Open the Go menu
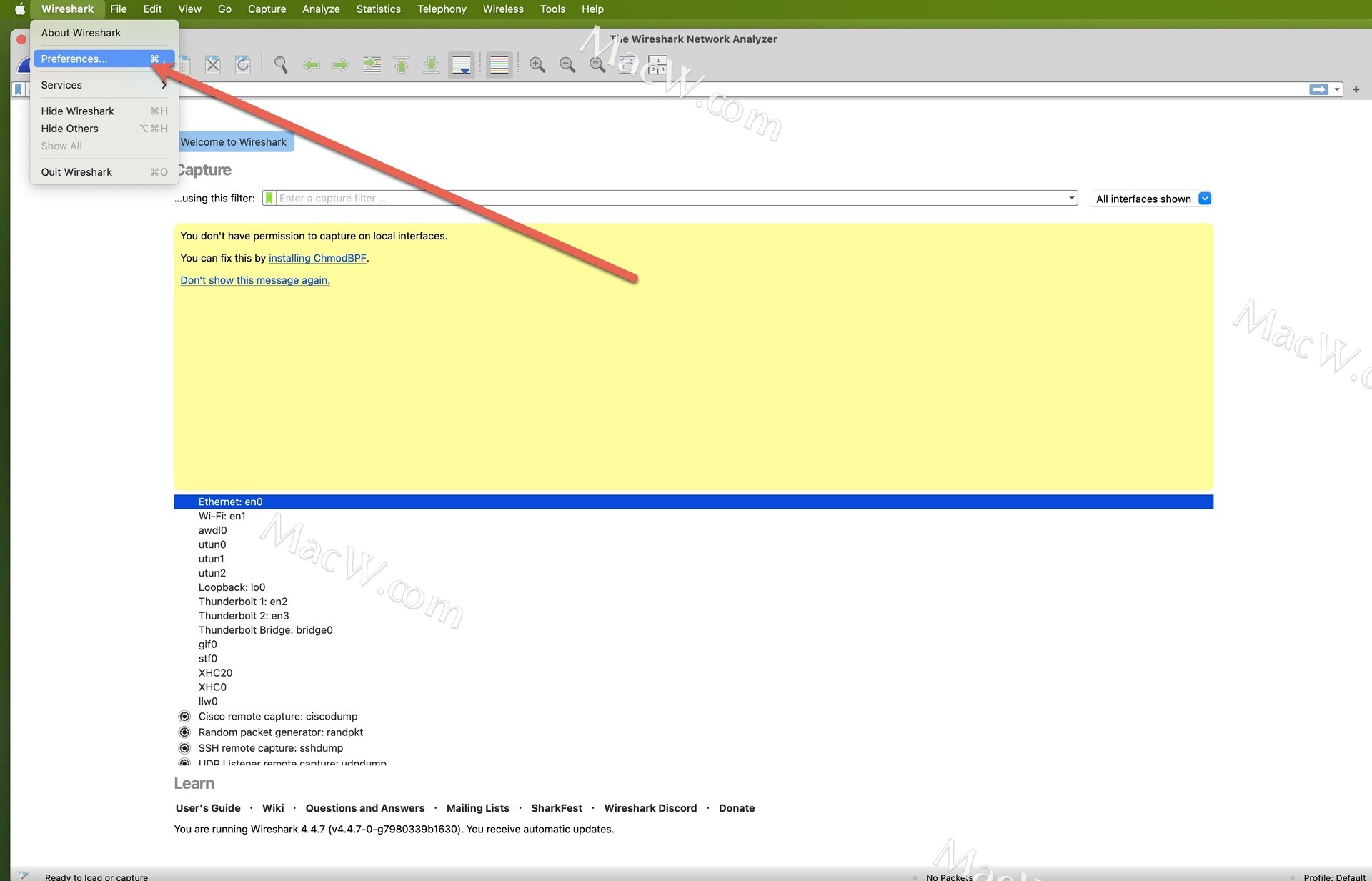1372x881 pixels. [x=224, y=9]
